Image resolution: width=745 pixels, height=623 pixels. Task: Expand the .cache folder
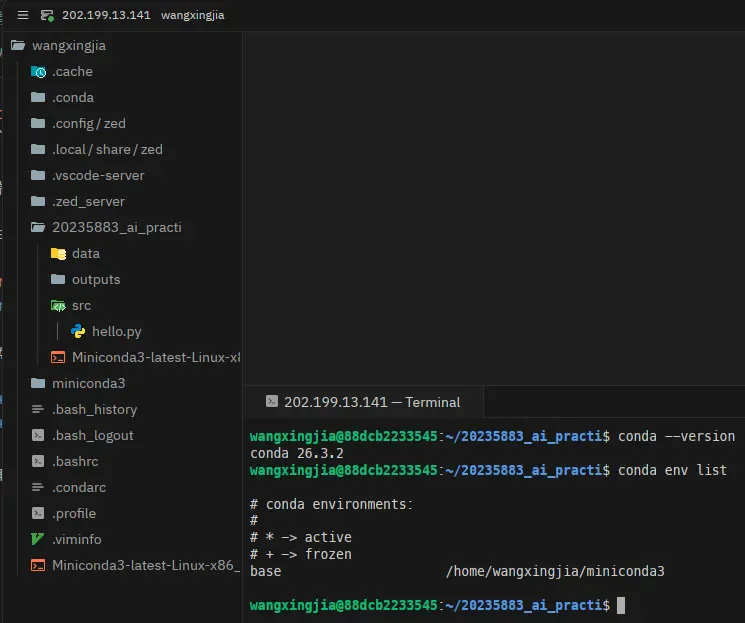coord(72,72)
